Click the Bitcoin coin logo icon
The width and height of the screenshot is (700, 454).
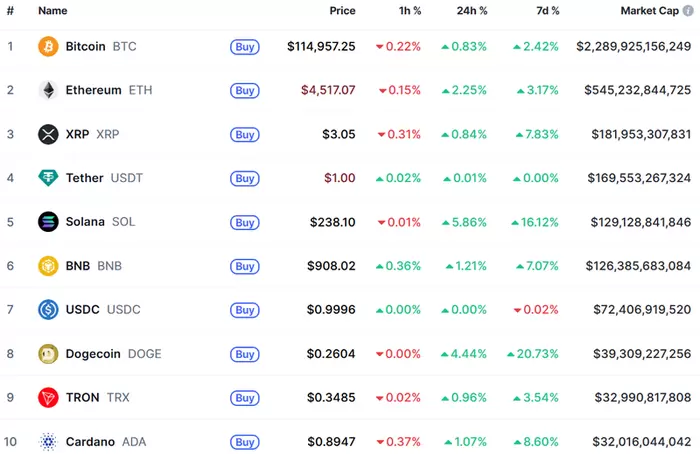point(48,46)
